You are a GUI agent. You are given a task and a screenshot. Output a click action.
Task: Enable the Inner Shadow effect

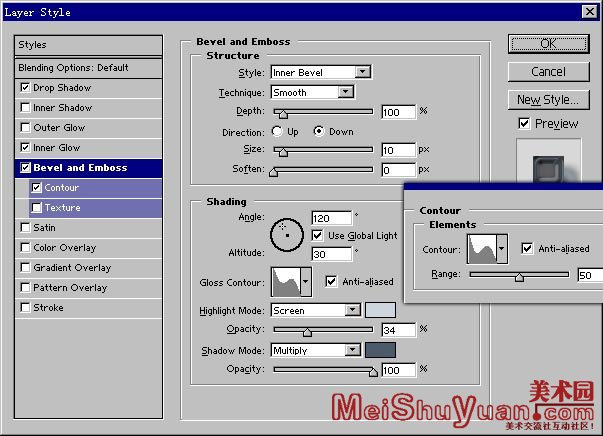(x=25, y=108)
